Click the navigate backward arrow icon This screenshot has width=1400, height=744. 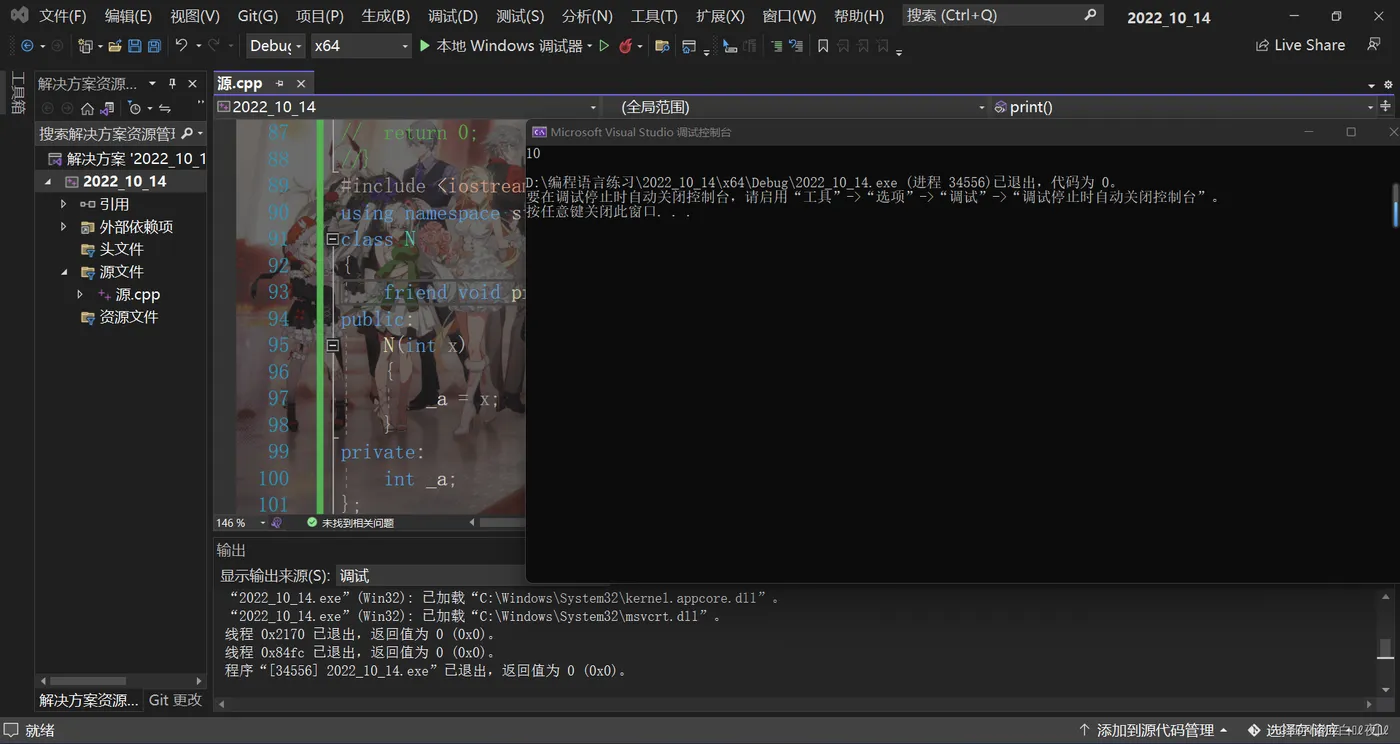click(27, 46)
